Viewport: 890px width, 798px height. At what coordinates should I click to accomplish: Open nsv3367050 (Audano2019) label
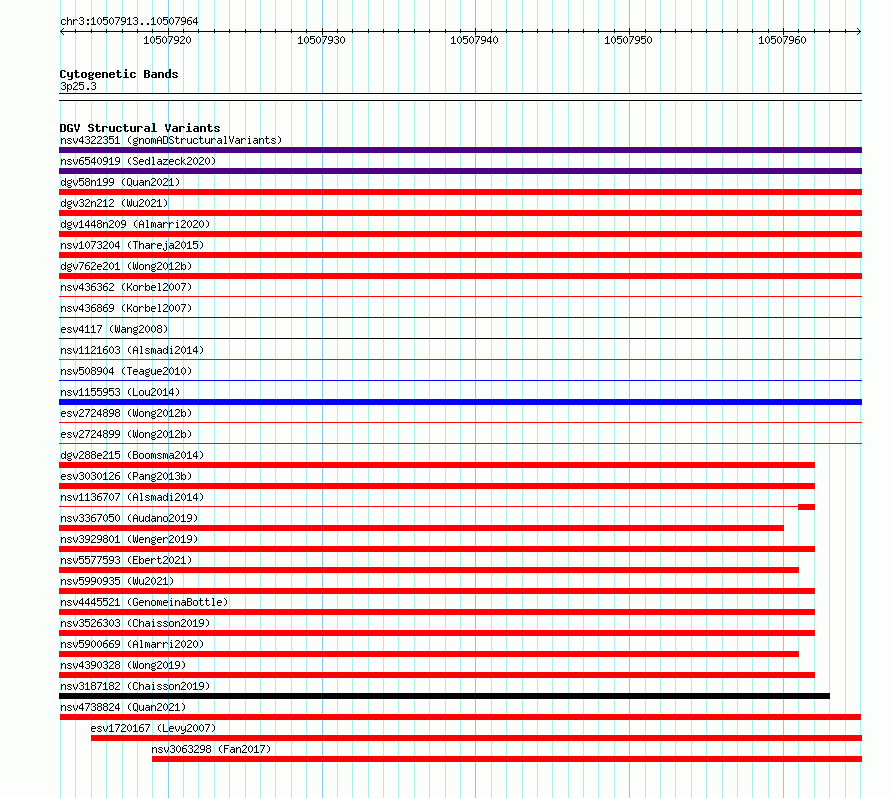point(129,518)
